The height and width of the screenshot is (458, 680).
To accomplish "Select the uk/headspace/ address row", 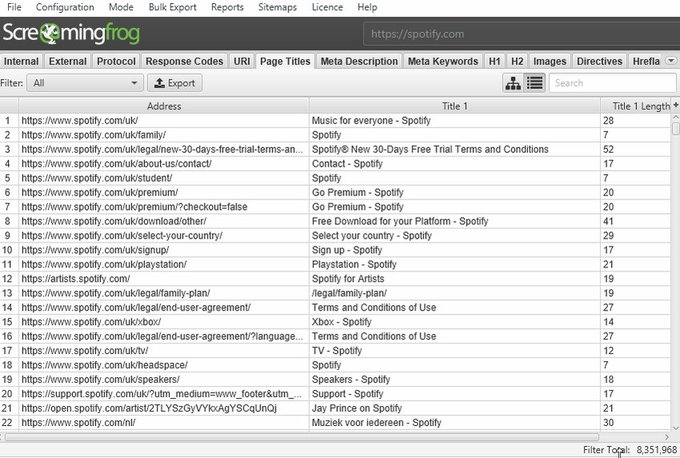I will click(164, 365).
